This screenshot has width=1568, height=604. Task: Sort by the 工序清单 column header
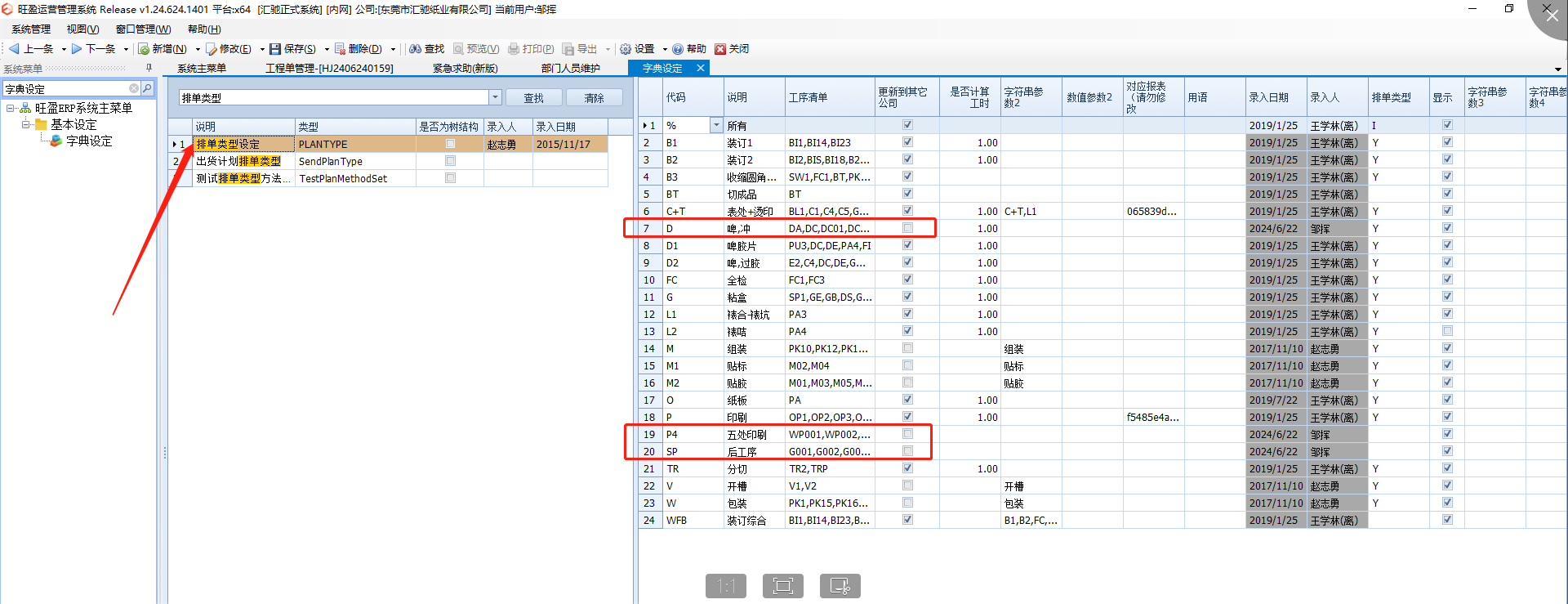830,97
